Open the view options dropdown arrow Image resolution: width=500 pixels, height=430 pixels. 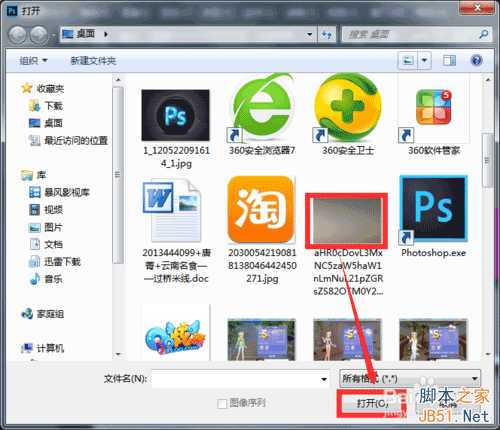(424, 60)
